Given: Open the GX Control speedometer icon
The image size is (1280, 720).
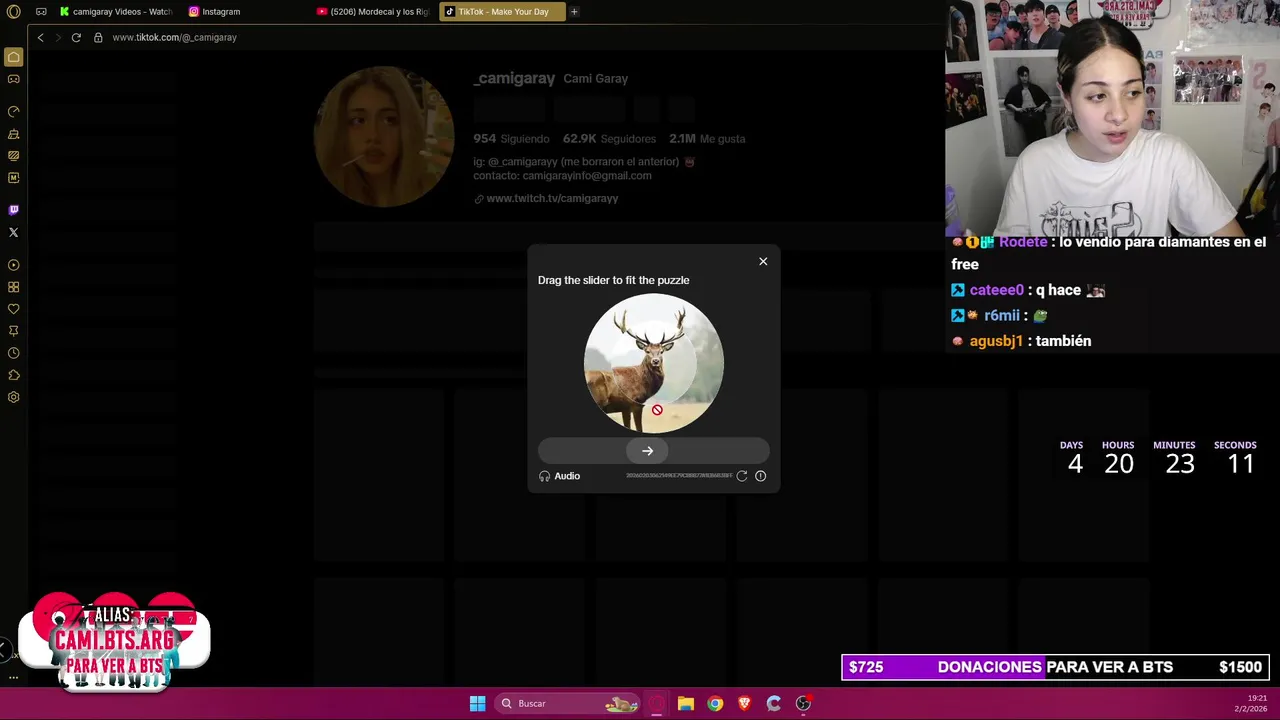Looking at the screenshot, I should click(x=13, y=111).
